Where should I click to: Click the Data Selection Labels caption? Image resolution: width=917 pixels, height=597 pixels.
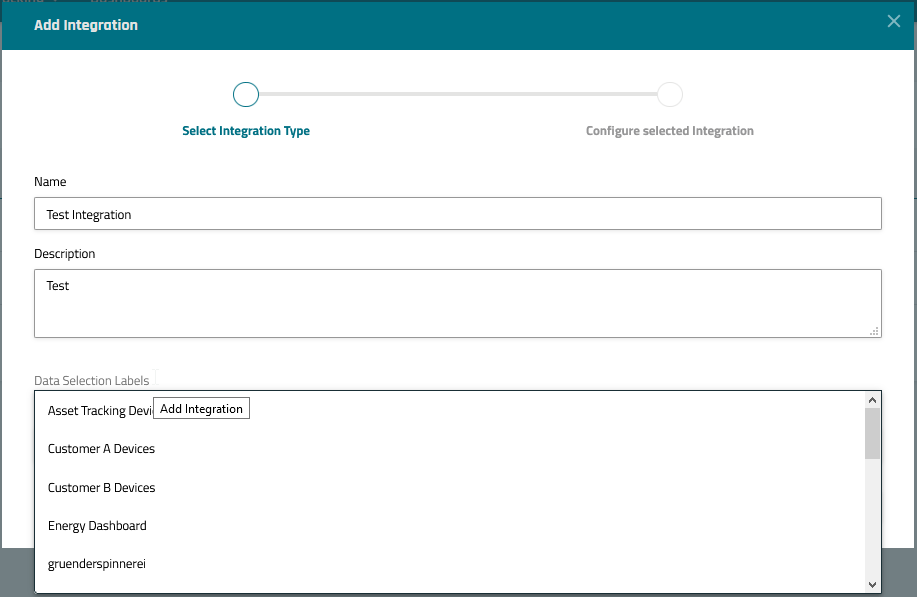[x=91, y=381]
